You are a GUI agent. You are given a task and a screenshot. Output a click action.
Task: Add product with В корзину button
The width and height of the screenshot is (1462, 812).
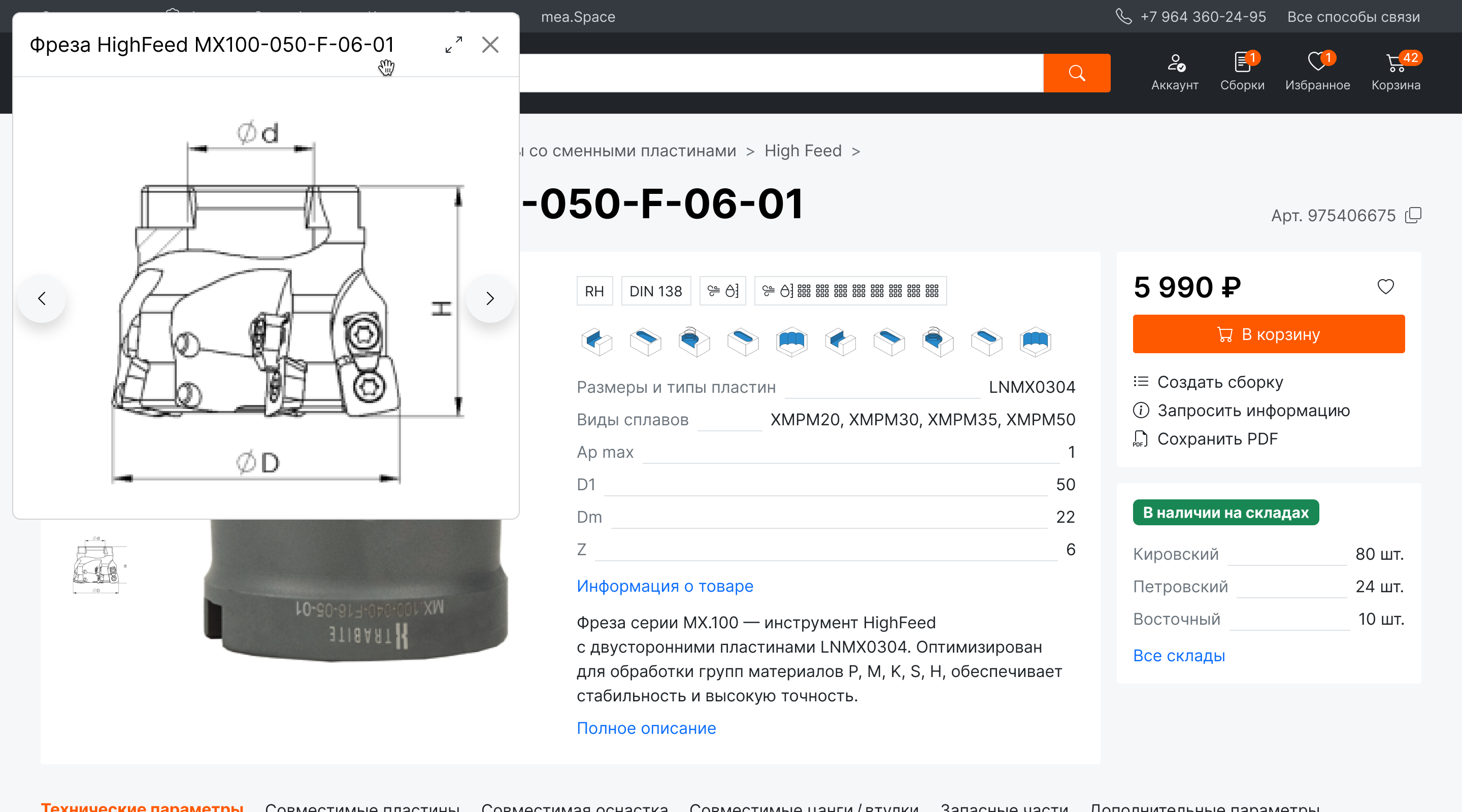(x=1268, y=334)
